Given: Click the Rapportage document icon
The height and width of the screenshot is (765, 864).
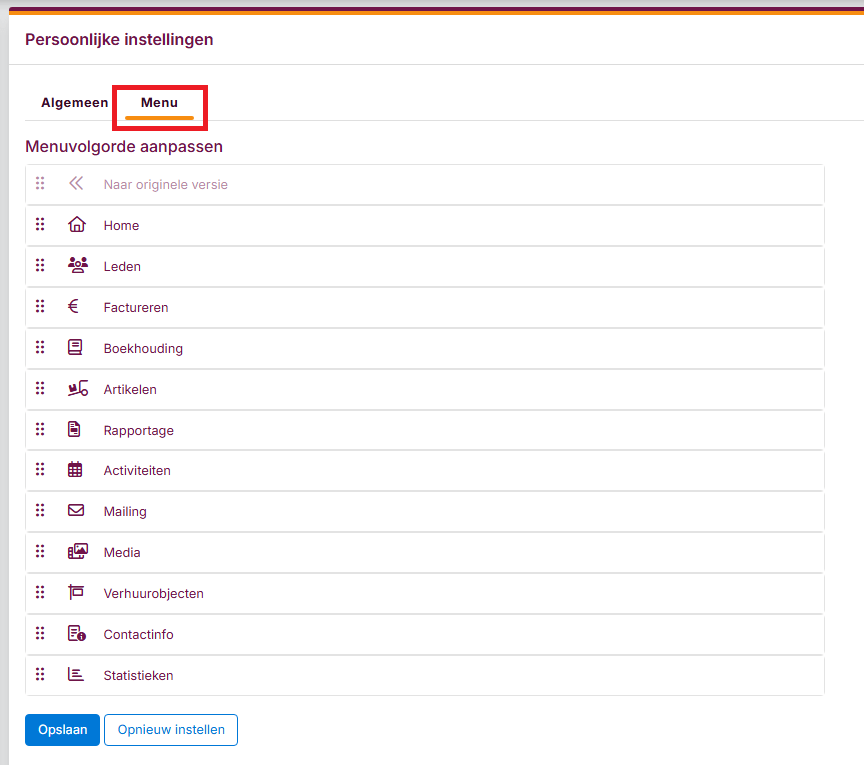Looking at the screenshot, I should (x=75, y=430).
